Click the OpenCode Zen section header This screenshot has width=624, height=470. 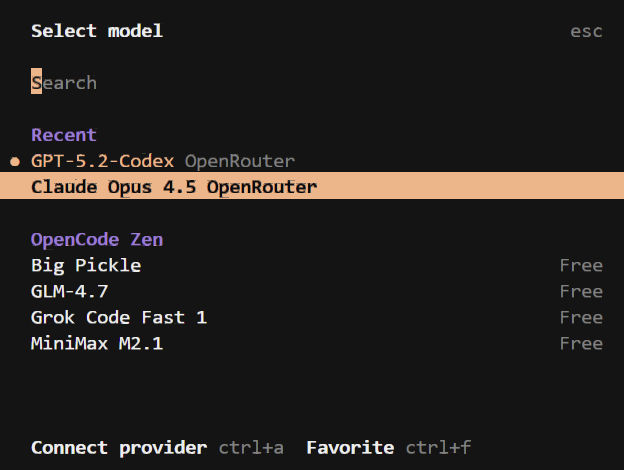(97, 239)
